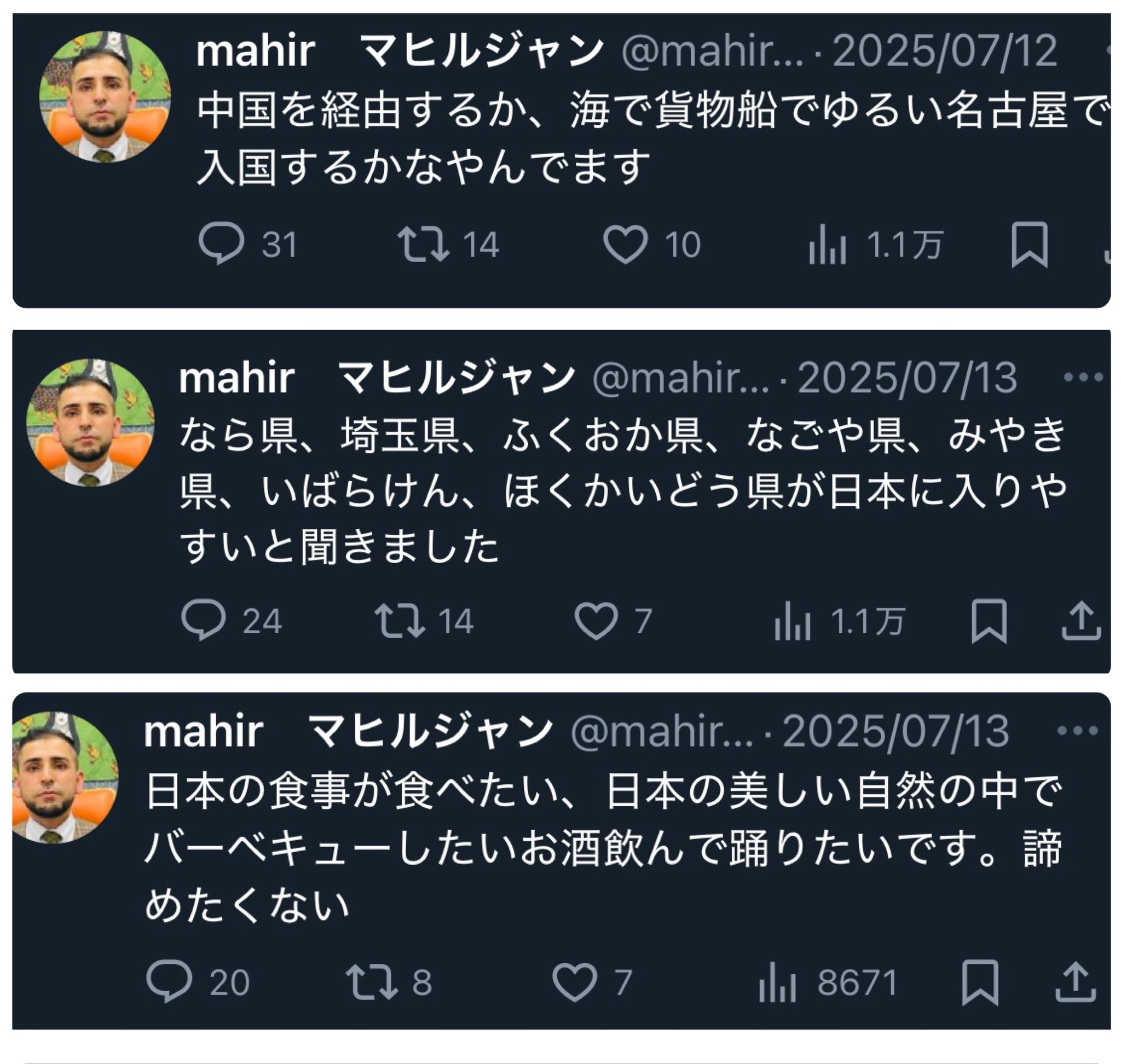Open mahir マヒルジャン name on third tweet

point(348,731)
